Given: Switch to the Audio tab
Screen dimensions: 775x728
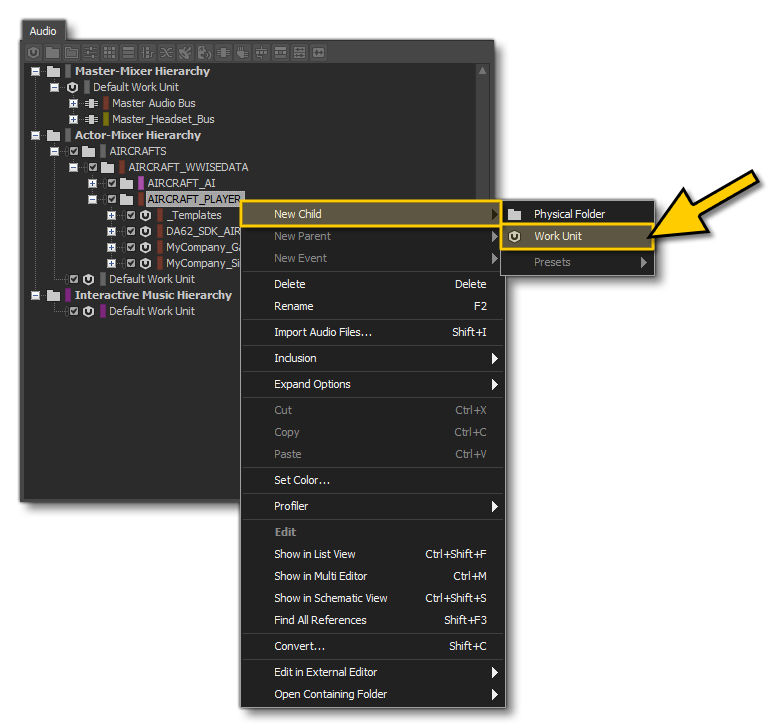Looking at the screenshot, I should point(43,31).
